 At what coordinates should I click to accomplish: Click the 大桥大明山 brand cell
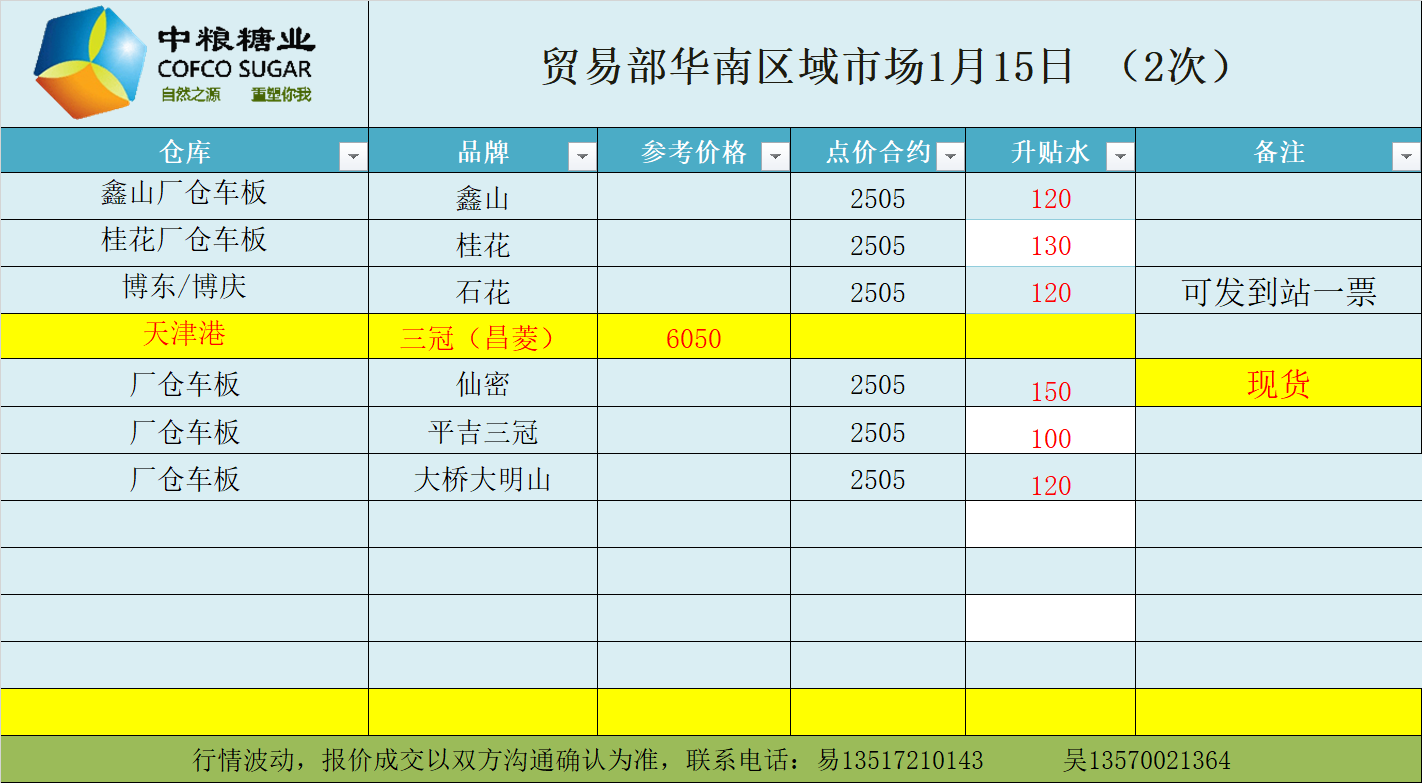tap(482, 479)
